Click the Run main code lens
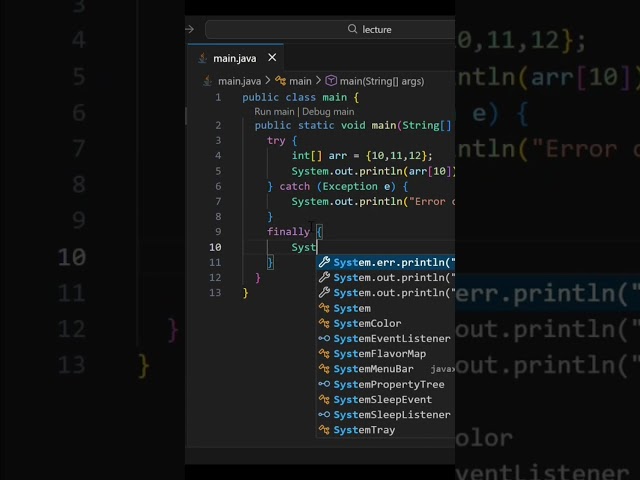Image resolution: width=640 pixels, height=480 pixels. coord(274,111)
